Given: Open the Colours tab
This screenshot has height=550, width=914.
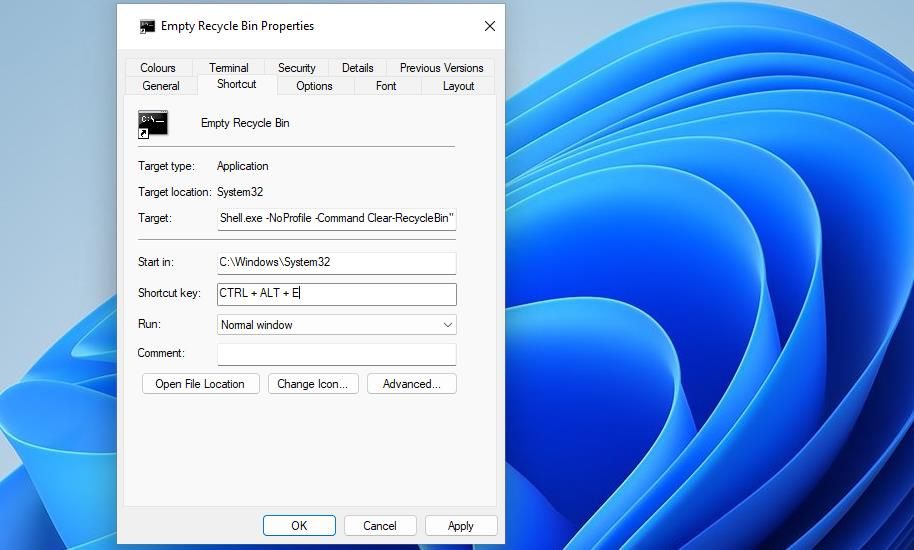Looking at the screenshot, I should click(x=158, y=68).
